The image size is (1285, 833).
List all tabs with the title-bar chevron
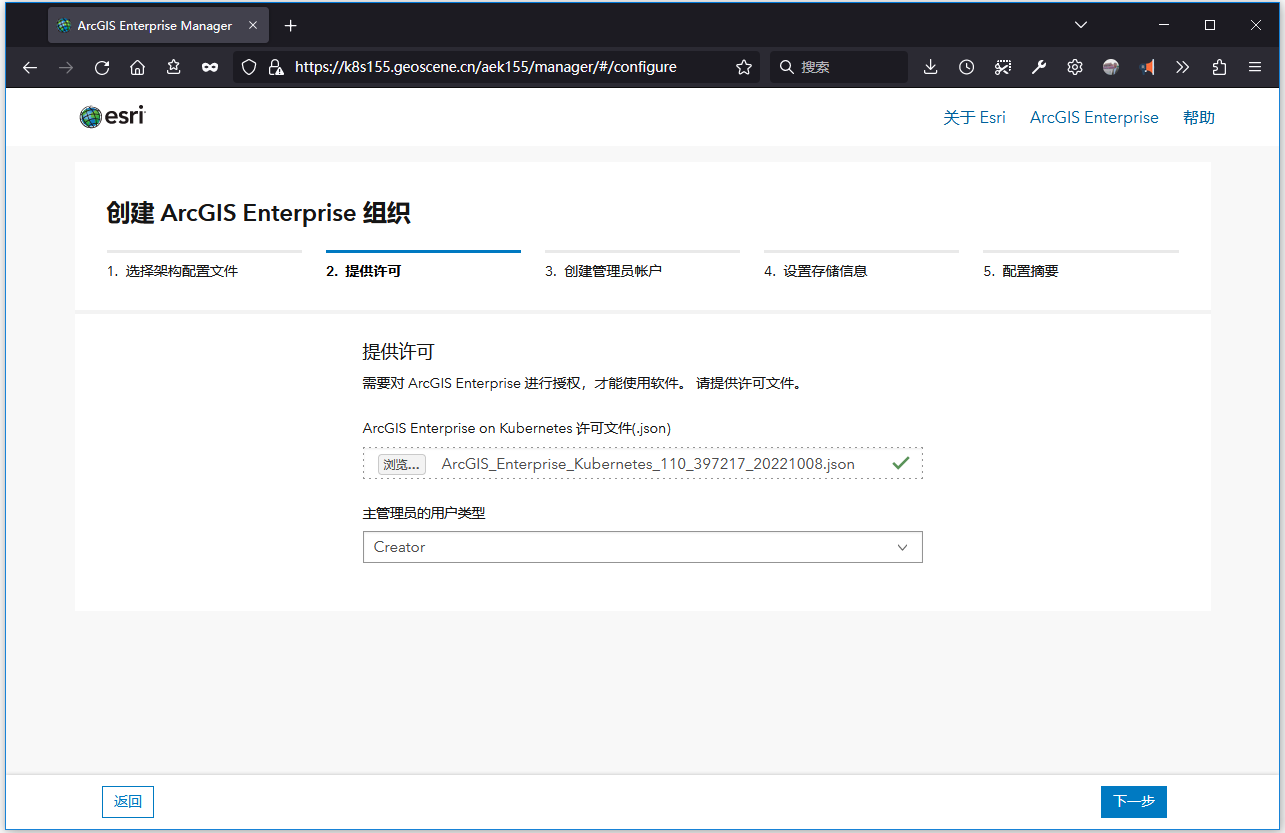click(1081, 25)
